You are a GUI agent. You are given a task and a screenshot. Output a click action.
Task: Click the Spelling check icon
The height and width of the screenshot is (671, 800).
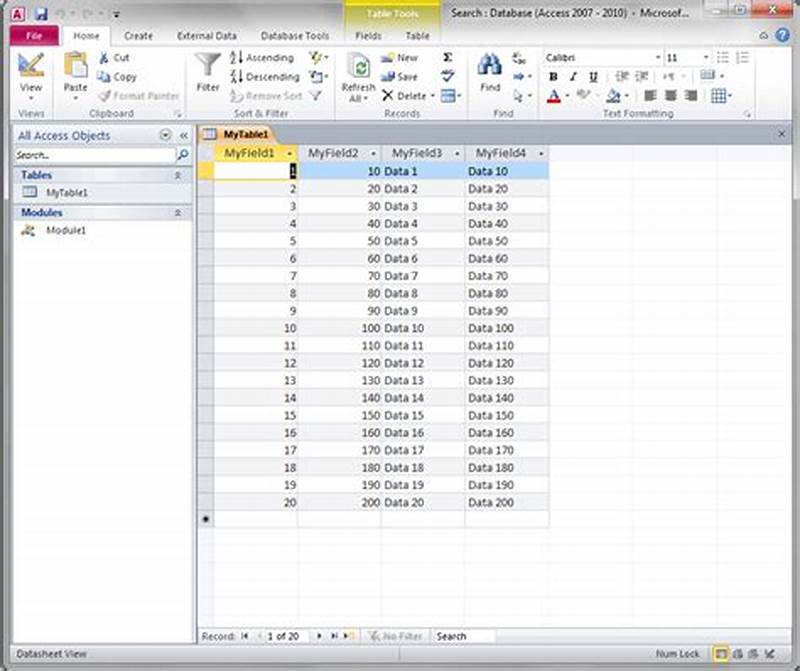450,77
